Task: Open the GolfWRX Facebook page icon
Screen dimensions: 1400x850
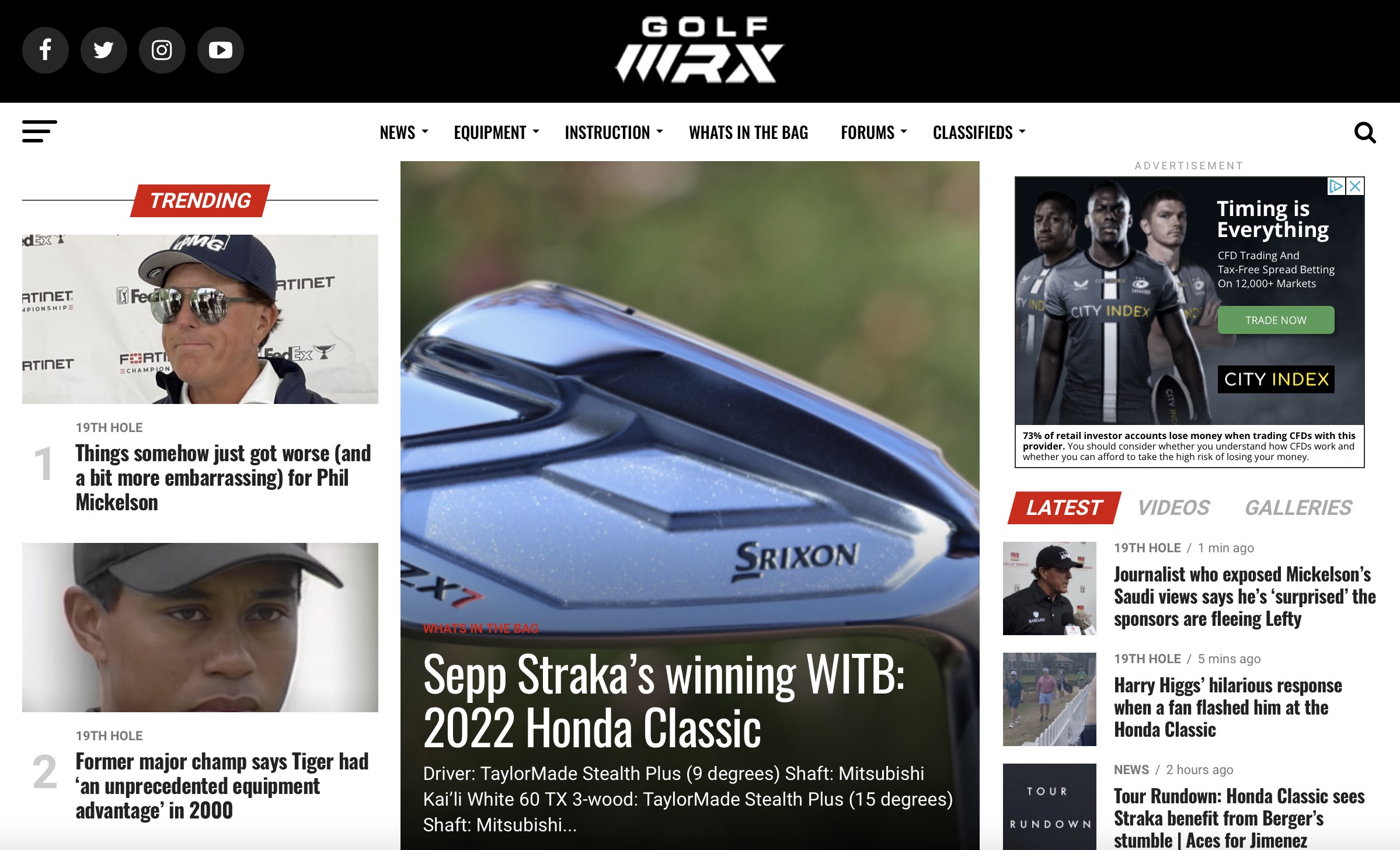Action: tap(46, 50)
